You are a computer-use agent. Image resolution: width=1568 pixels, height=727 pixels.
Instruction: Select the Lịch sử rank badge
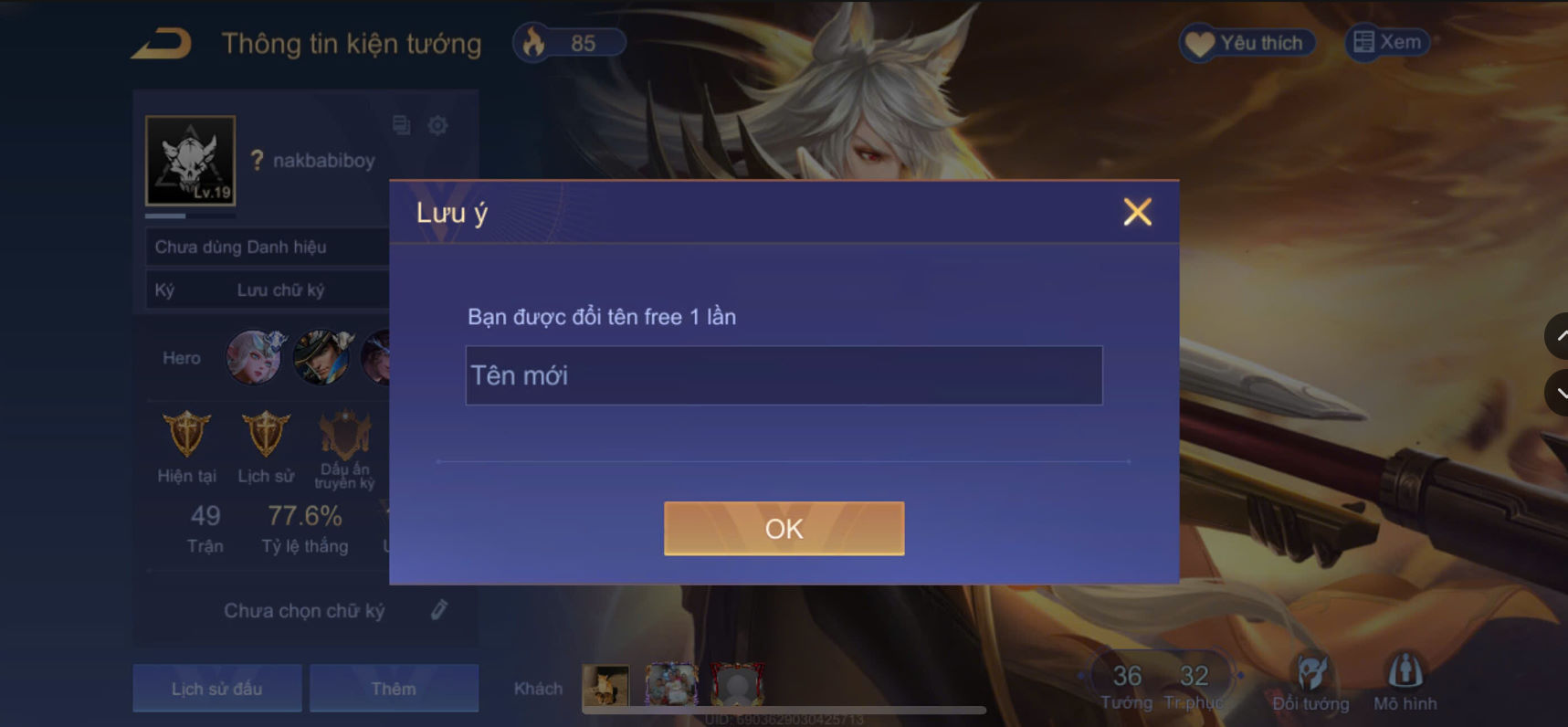click(x=266, y=434)
